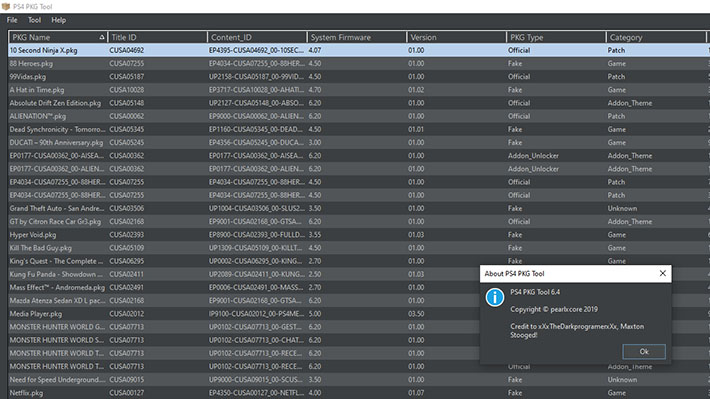Click Official PKG type for 99Vidas row
Viewport: 710px width, 399px height.
pyautogui.click(x=519, y=77)
